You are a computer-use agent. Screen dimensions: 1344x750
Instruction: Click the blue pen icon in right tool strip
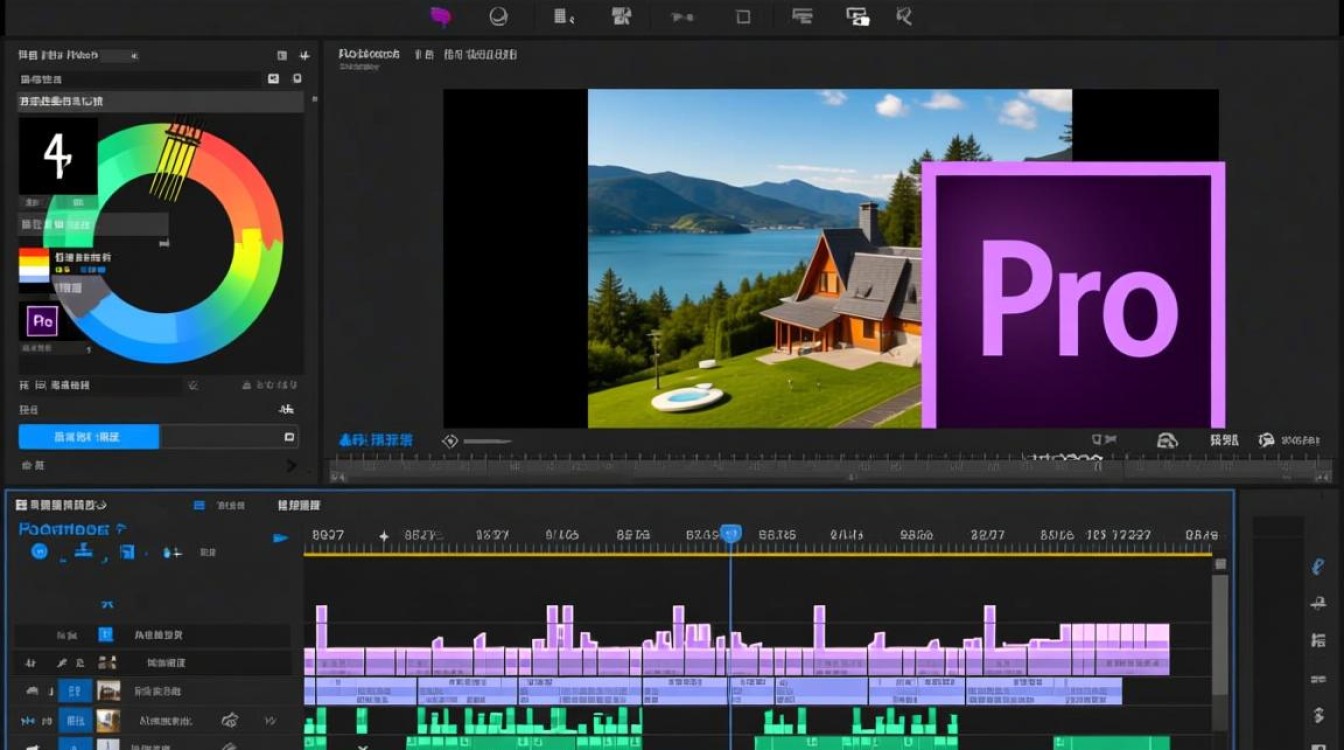point(1318,567)
